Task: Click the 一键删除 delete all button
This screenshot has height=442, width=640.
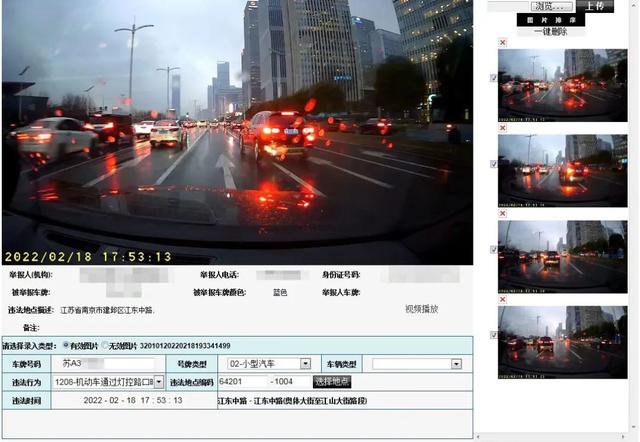Action: tap(551, 31)
